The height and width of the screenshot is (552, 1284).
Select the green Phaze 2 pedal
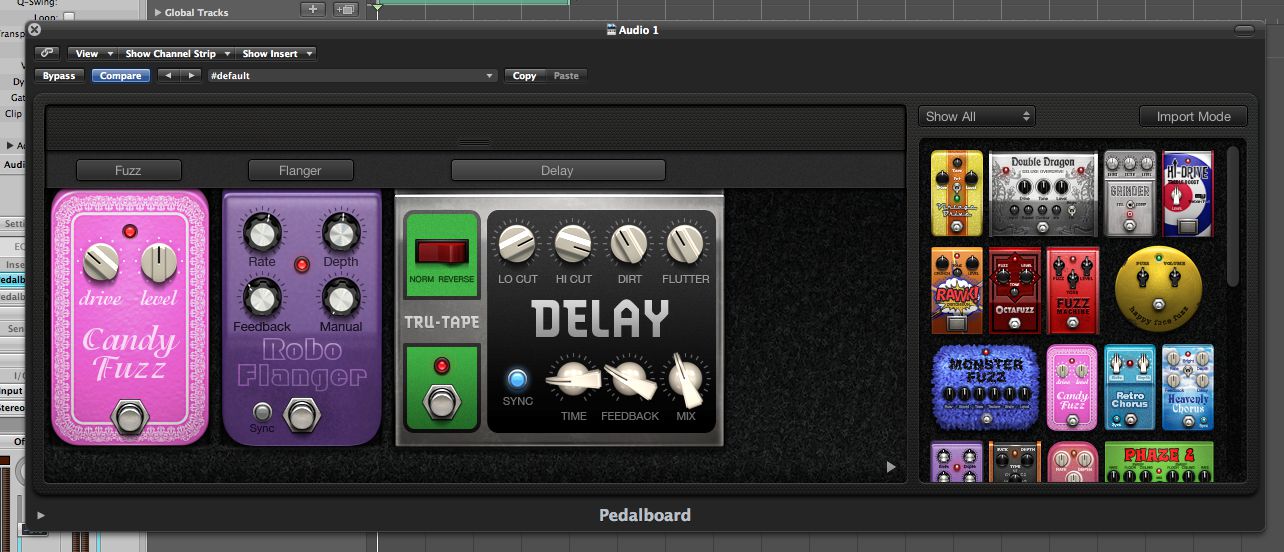click(1159, 461)
